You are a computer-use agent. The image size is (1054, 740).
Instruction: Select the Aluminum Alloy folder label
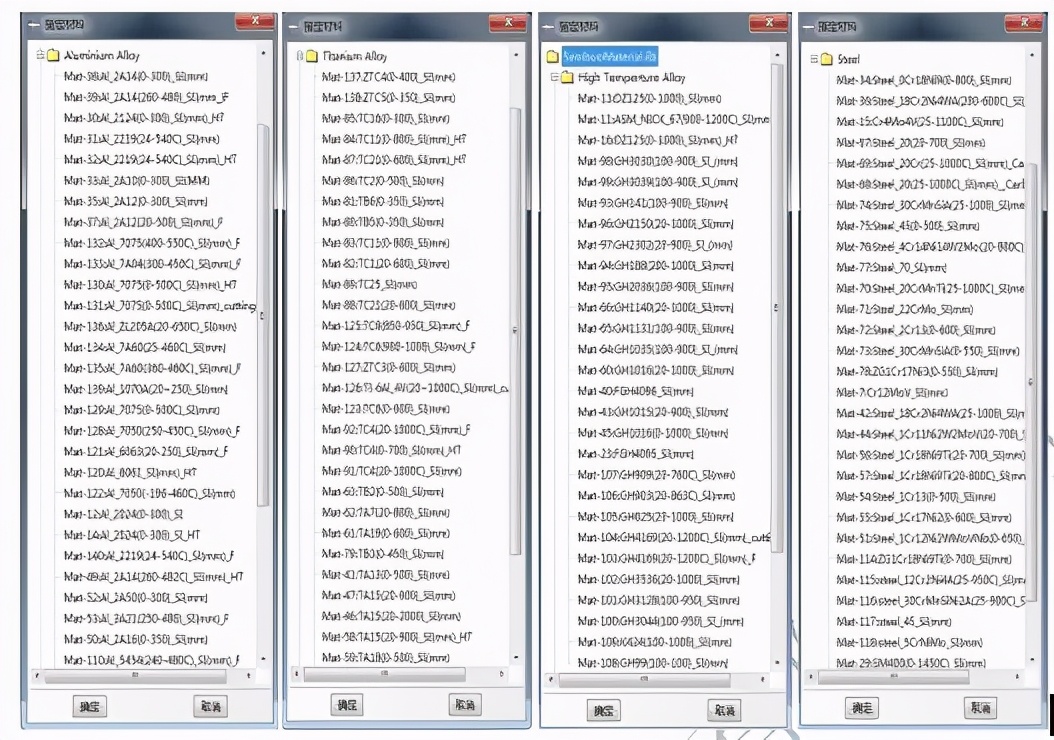click(x=102, y=55)
